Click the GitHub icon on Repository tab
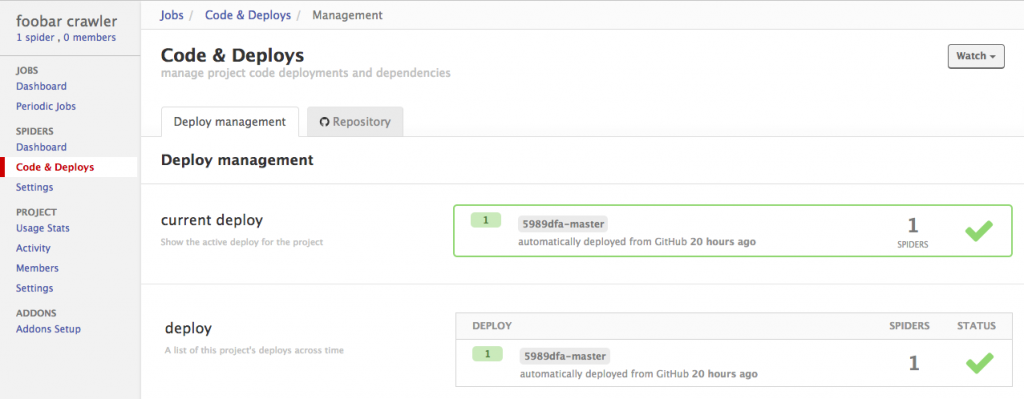Screen dimensions: 1024x399 tap(324, 122)
